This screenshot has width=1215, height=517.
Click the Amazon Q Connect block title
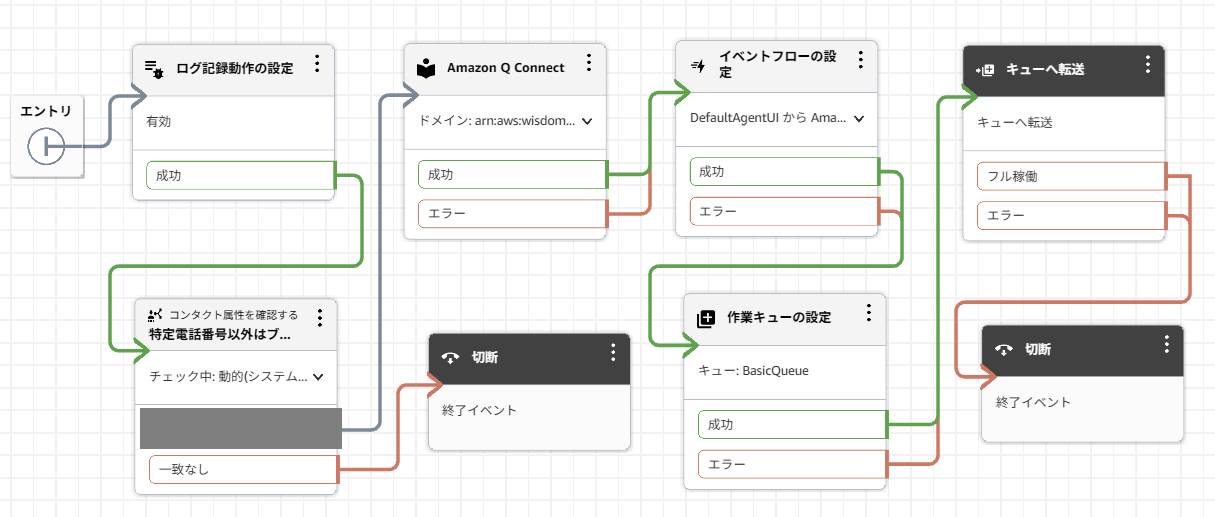(506, 68)
